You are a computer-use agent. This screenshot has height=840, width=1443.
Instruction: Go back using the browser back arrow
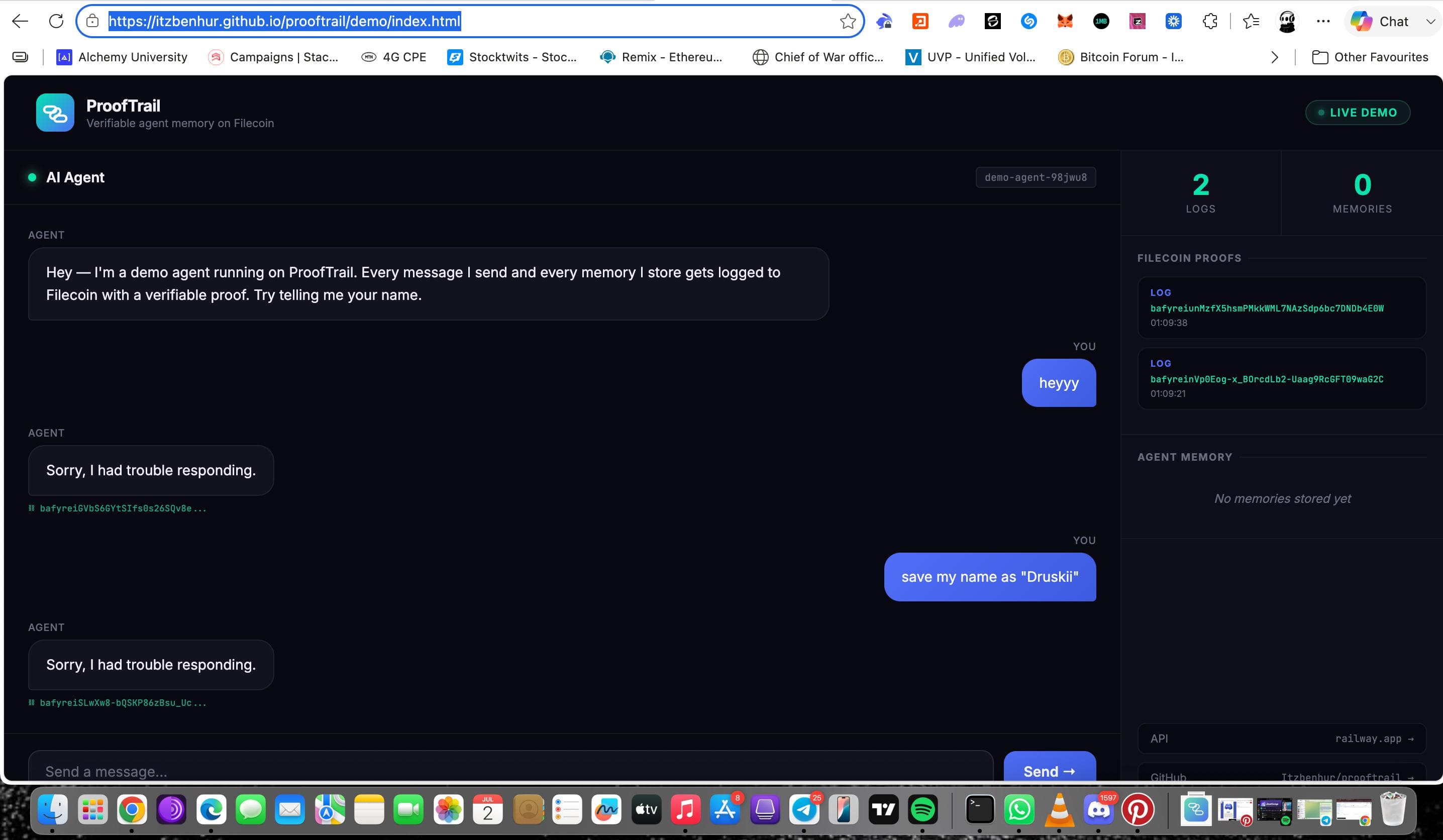20,22
